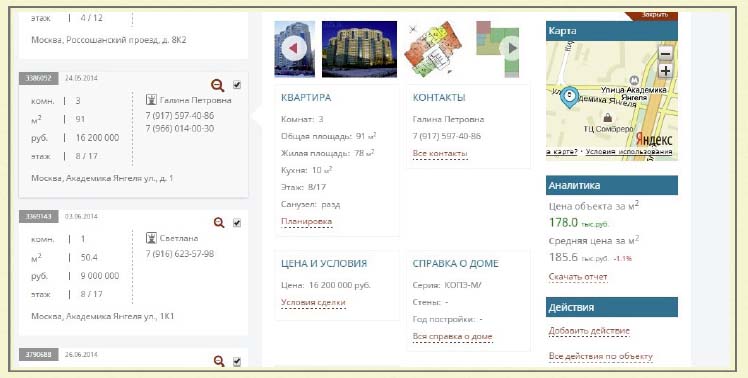This screenshot has height=378, width=748.
Task: Click Яндекс logo on map
Action: [654, 139]
